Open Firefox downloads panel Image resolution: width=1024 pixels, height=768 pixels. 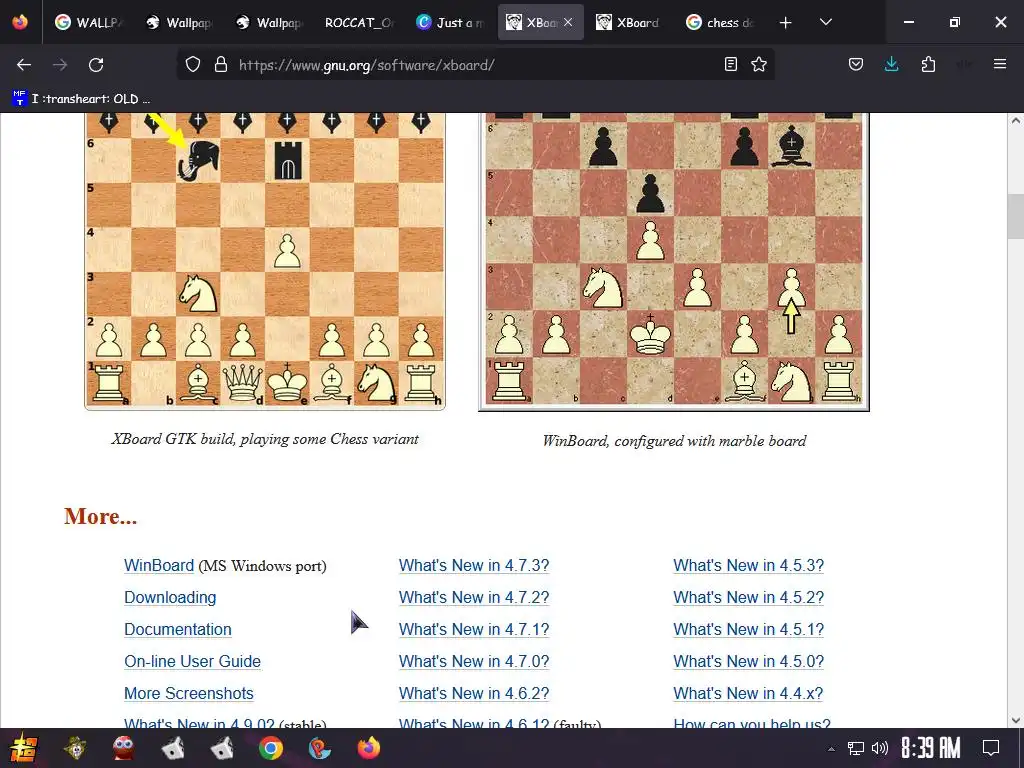(x=891, y=65)
